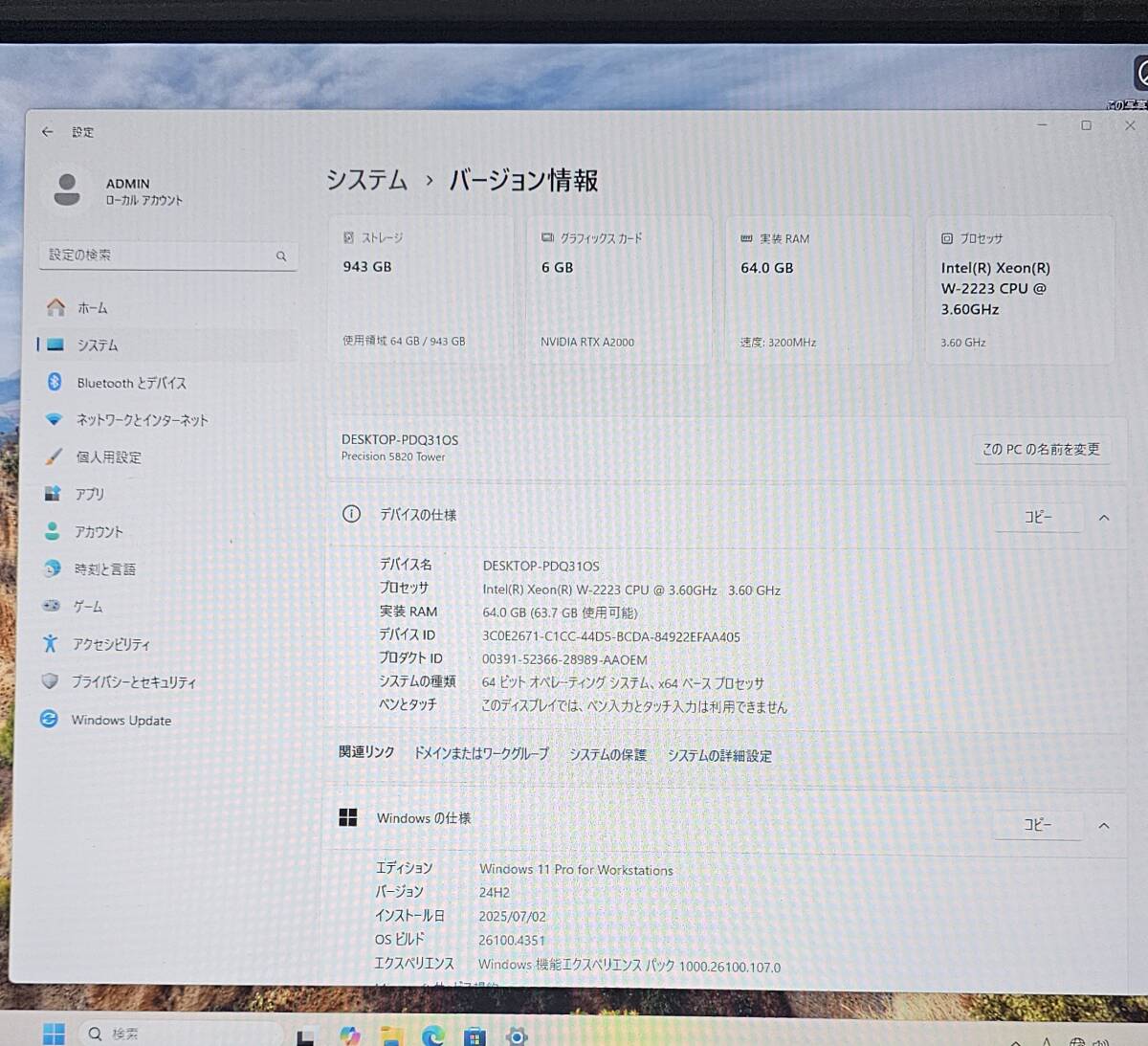
Task: Collapse the デバイスの仕様 section chevron
Action: 1104,518
